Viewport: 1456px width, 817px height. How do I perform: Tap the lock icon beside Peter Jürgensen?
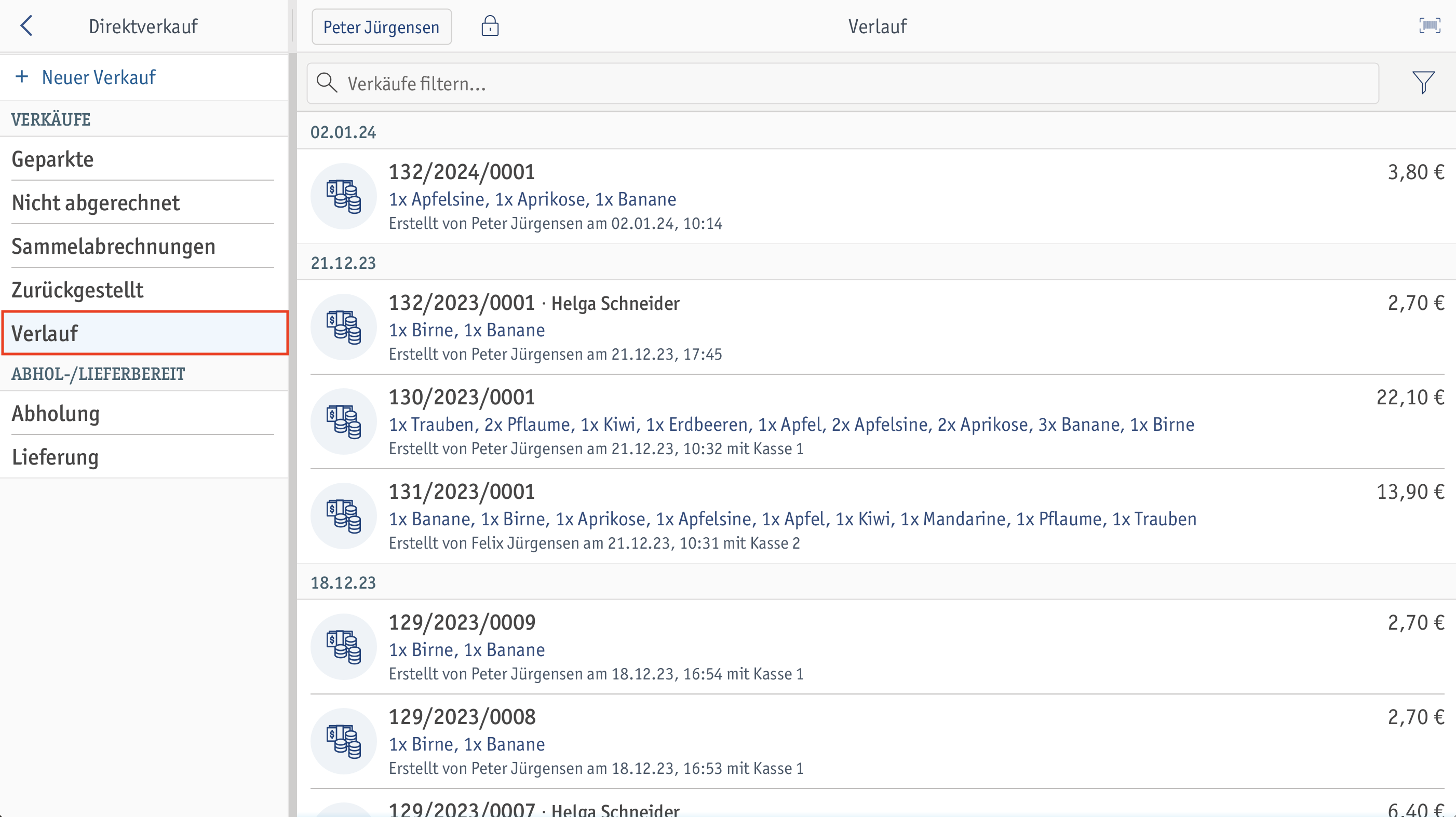click(490, 26)
